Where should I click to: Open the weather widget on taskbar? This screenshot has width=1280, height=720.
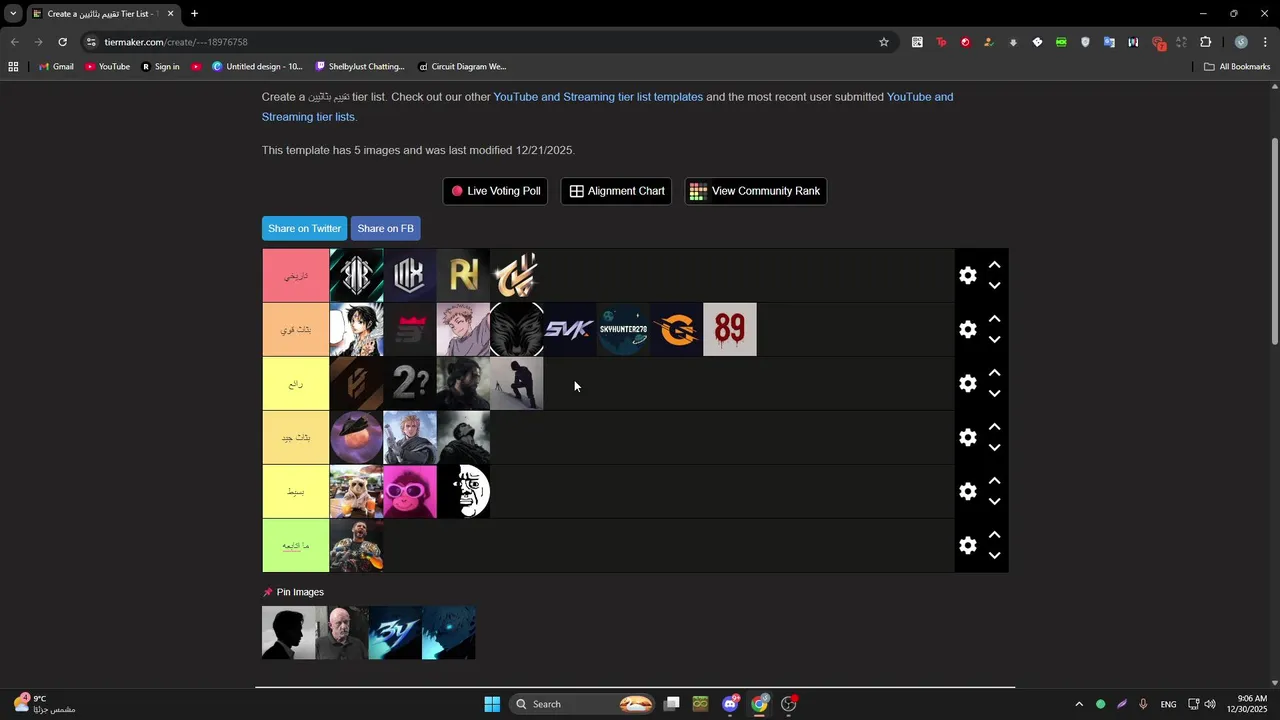click(45, 704)
